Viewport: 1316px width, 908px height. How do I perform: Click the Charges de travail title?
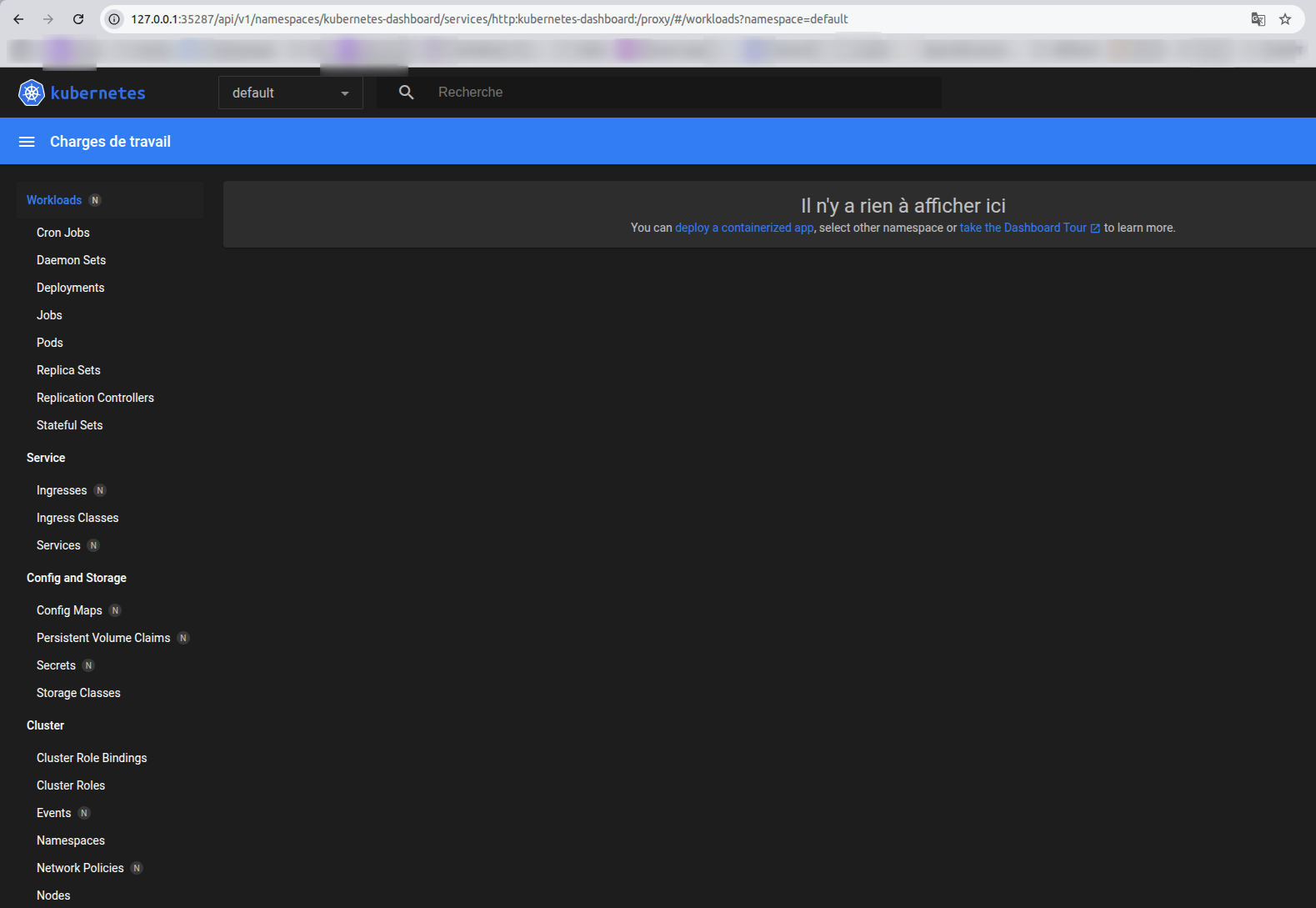[x=110, y=142]
